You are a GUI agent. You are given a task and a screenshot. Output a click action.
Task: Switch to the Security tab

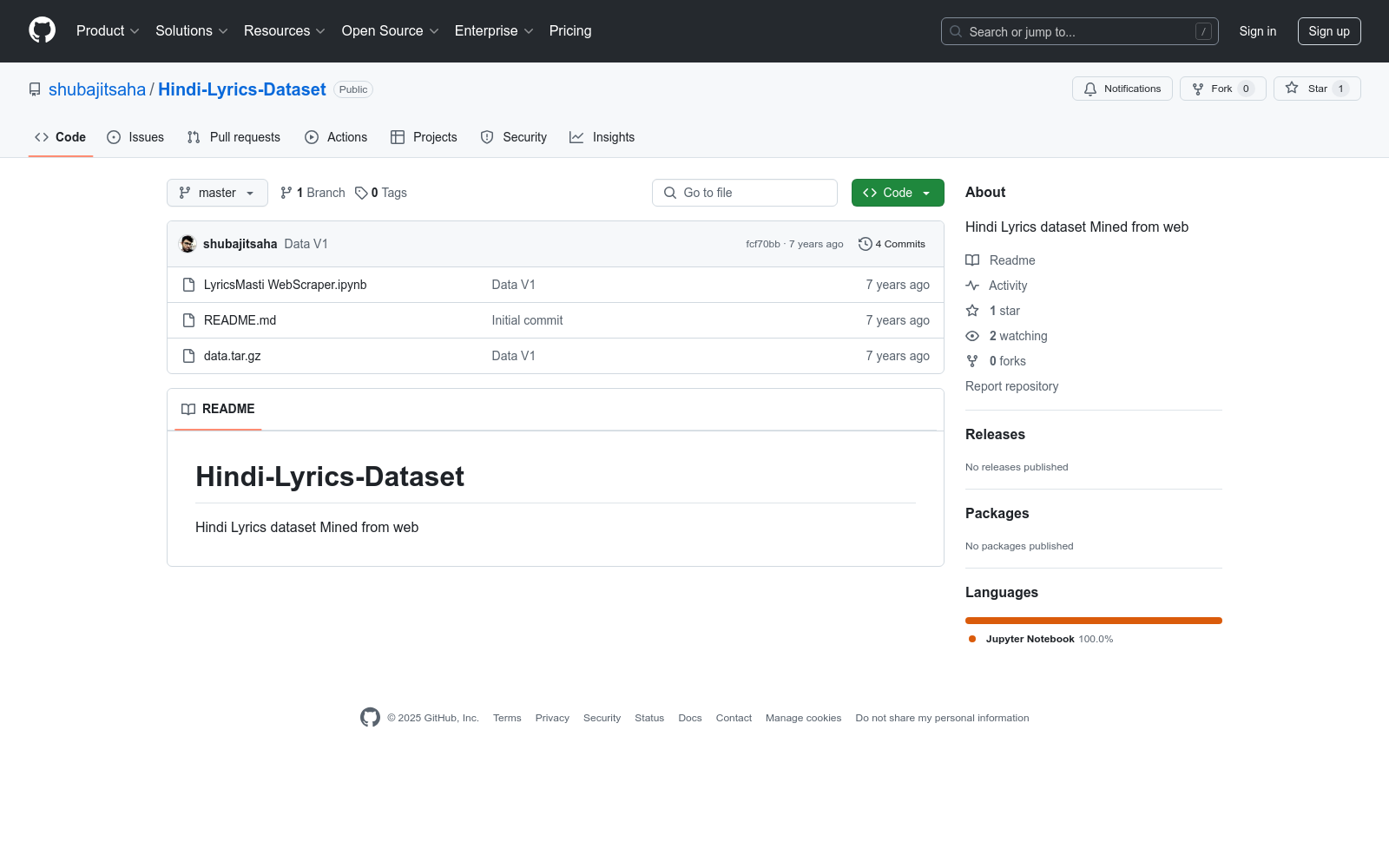514,137
